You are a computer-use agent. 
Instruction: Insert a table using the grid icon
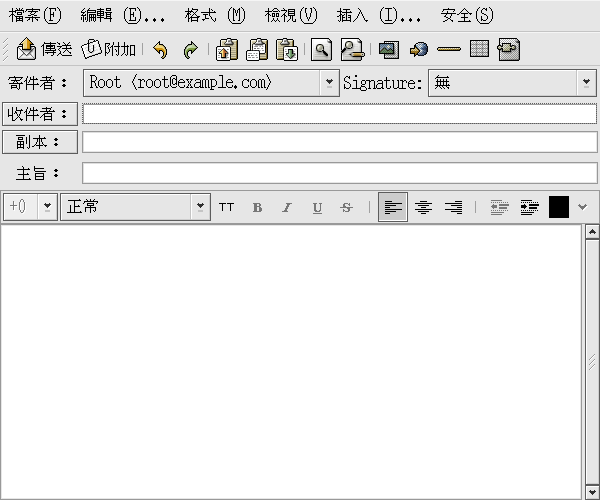point(479,49)
